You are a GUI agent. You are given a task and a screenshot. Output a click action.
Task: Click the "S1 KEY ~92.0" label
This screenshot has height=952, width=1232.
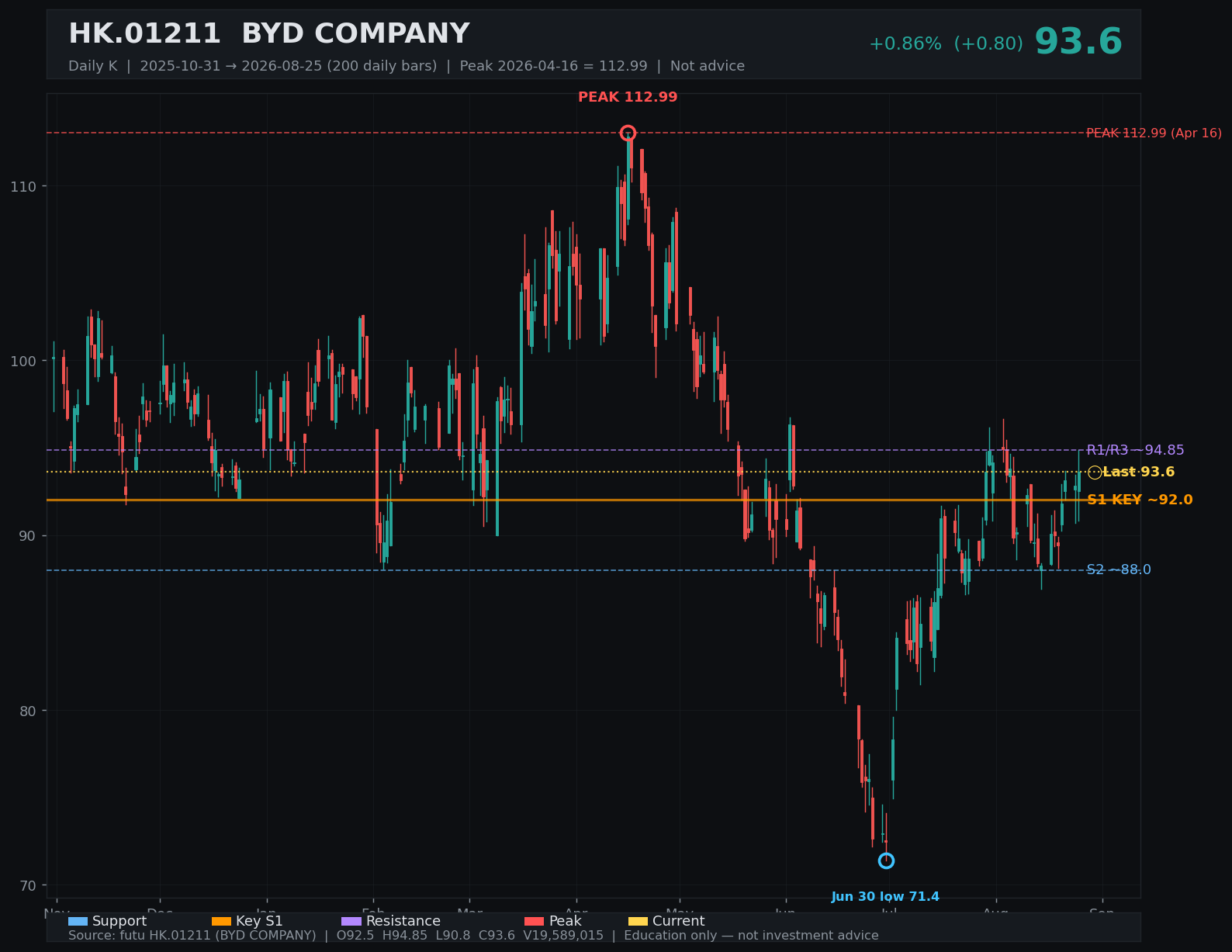point(1140,500)
